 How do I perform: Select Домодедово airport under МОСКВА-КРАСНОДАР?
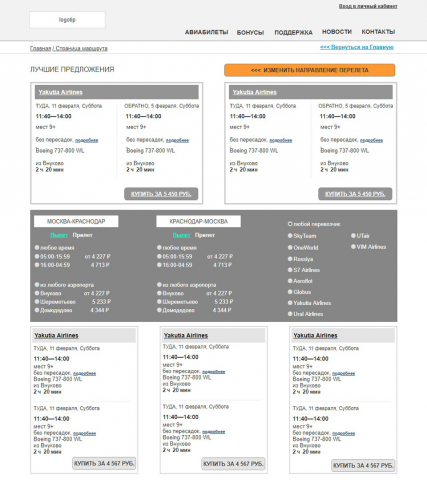[x=53, y=310]
